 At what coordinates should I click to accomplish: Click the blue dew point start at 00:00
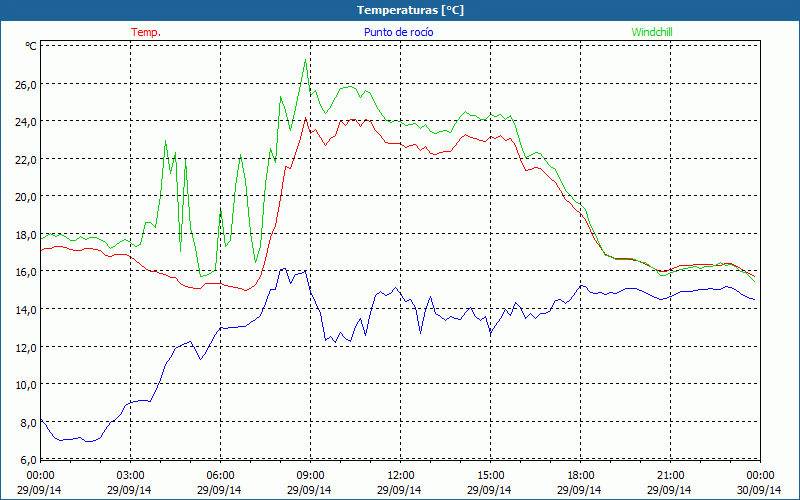(41, 419)
